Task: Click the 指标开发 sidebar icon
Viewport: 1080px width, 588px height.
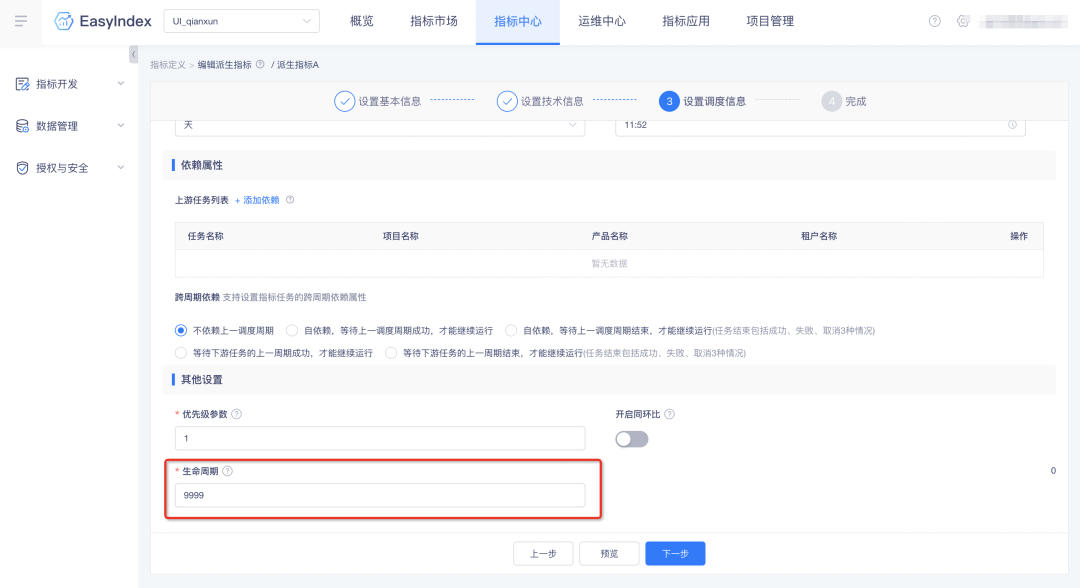Action: (x=23, y=84)
